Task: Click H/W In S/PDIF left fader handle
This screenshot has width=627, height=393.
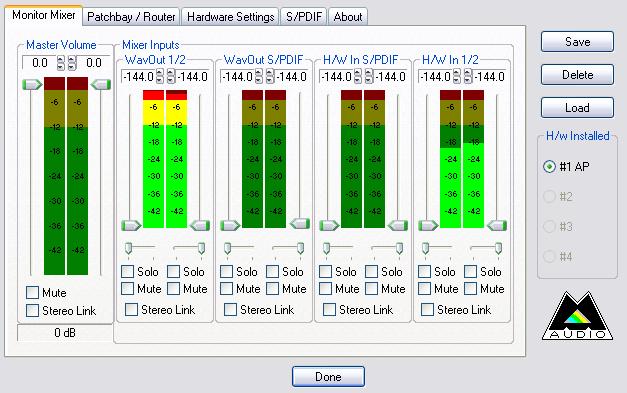Action: (x=329, y=225)
